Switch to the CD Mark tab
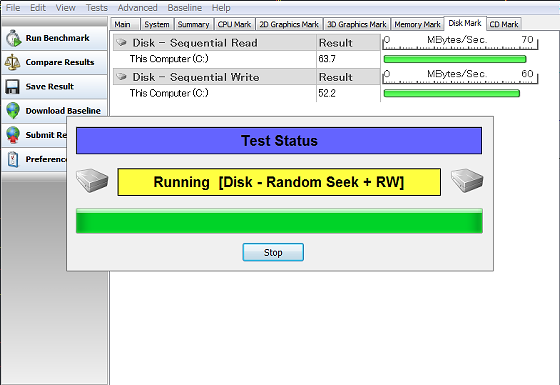The width and height of the screenshot is (560, 385). [504, 24]
